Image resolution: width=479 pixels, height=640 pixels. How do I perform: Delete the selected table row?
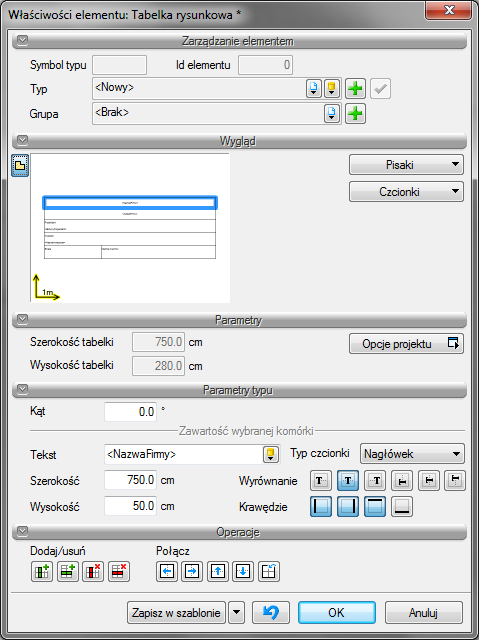(x=119, y=571)
